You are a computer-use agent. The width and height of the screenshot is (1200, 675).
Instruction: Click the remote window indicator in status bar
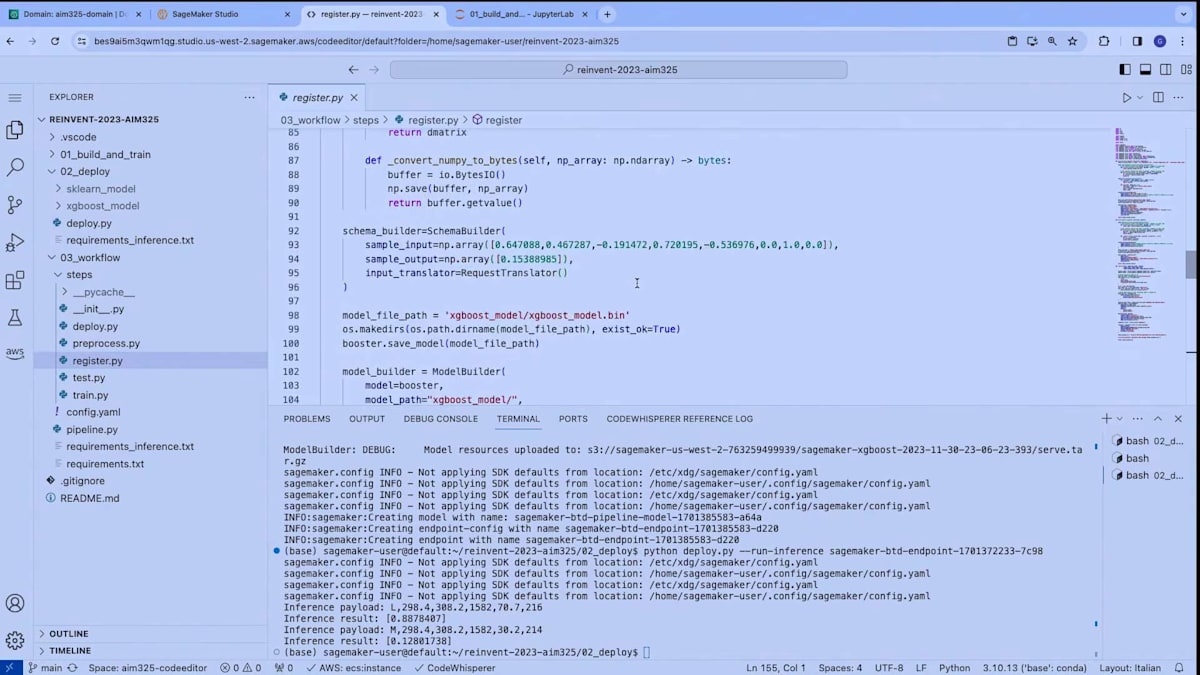click(x=9, y=667)
